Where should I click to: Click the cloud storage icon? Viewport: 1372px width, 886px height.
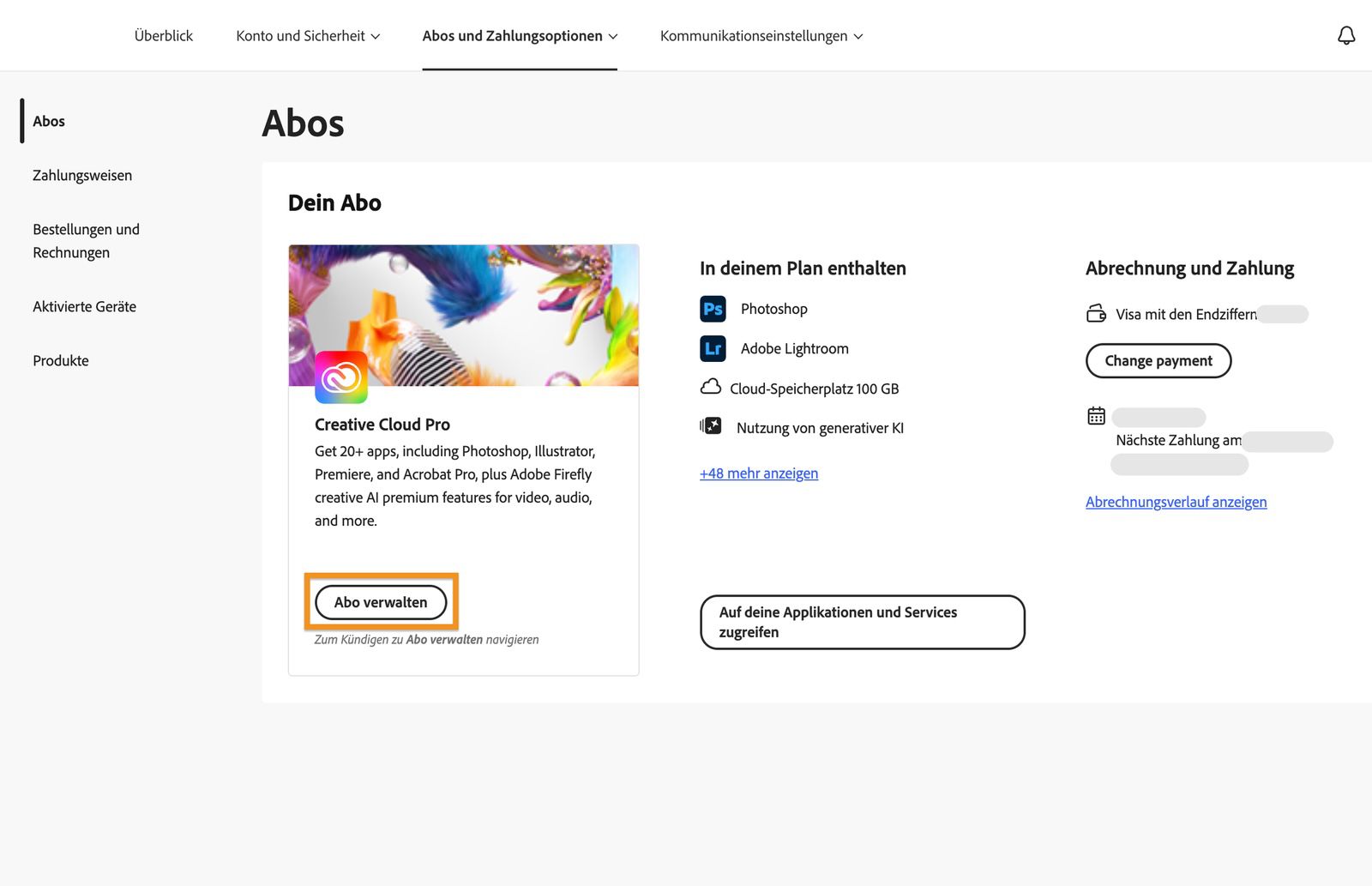tap(711, 387)
